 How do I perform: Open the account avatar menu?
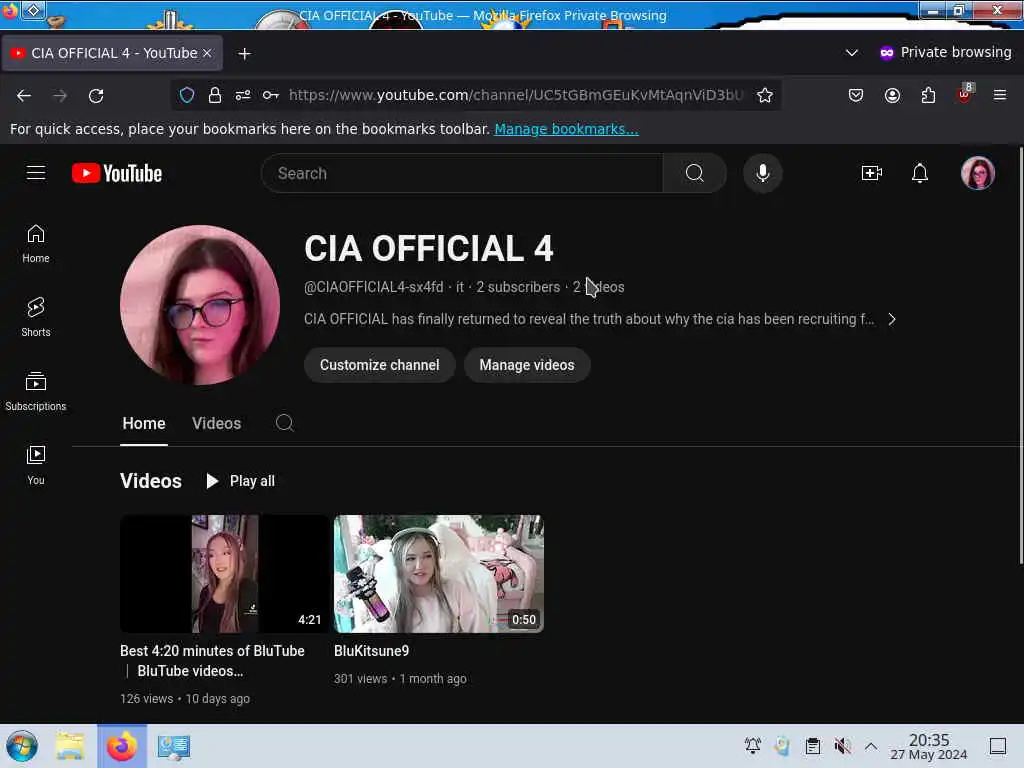point(978,173)
